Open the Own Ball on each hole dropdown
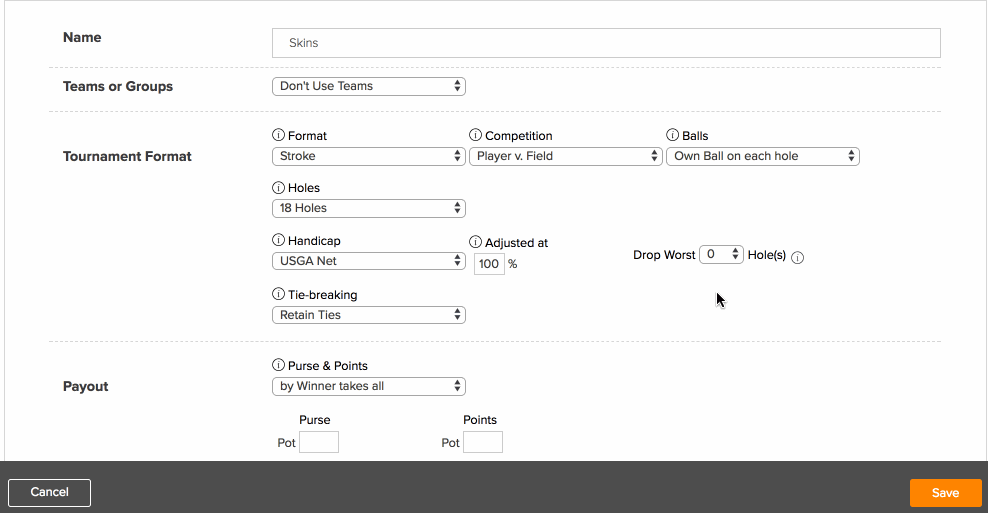 tap(763, 156)
